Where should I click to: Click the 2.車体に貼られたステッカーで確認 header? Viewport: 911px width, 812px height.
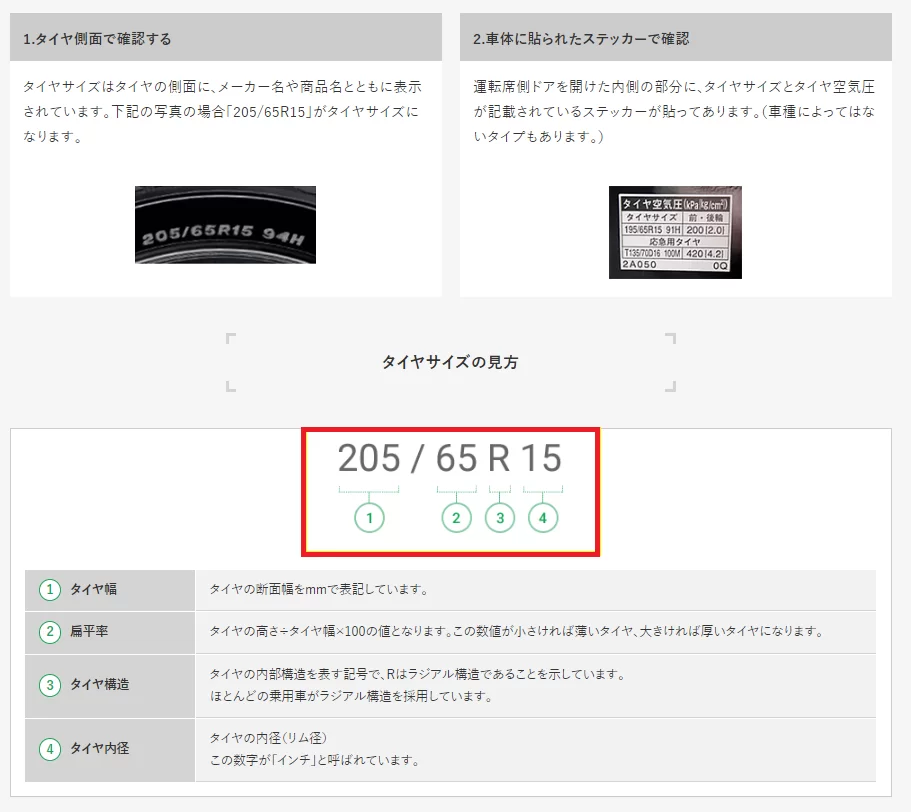pyautogui.click(x=581, y=39)
